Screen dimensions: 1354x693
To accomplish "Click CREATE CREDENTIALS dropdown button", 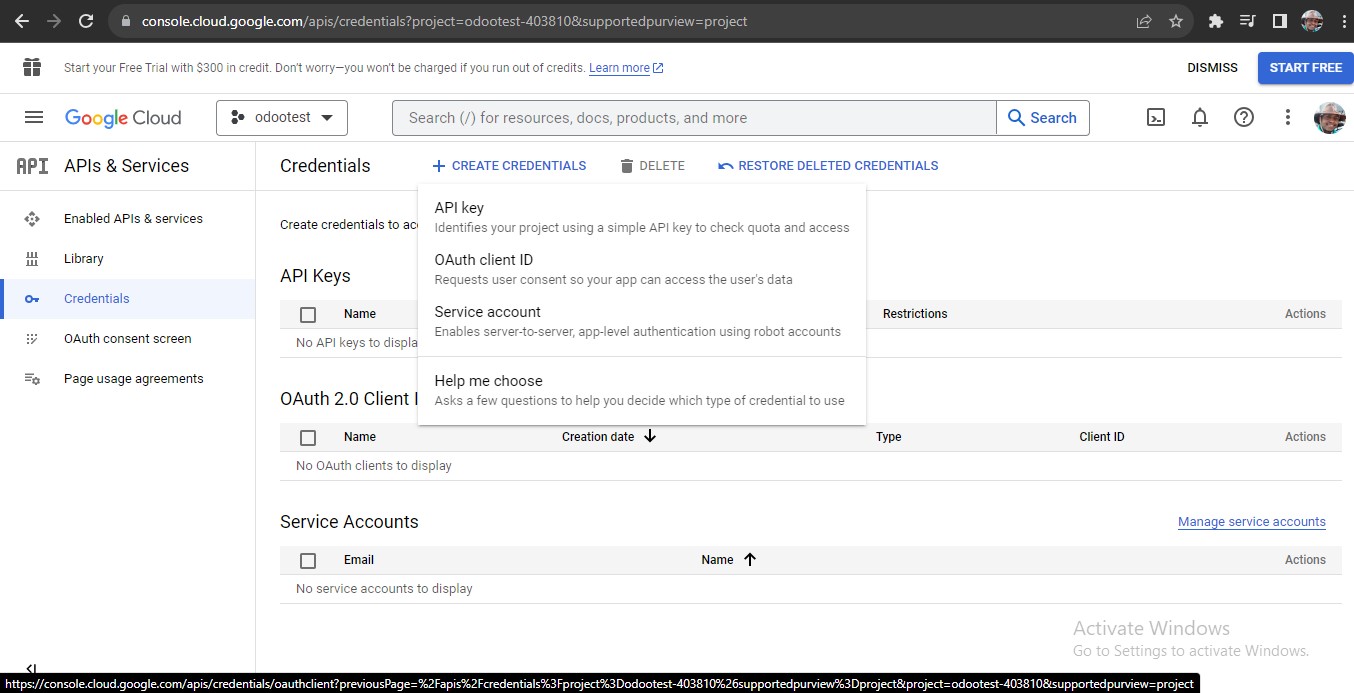I will [x=509, y=166].
